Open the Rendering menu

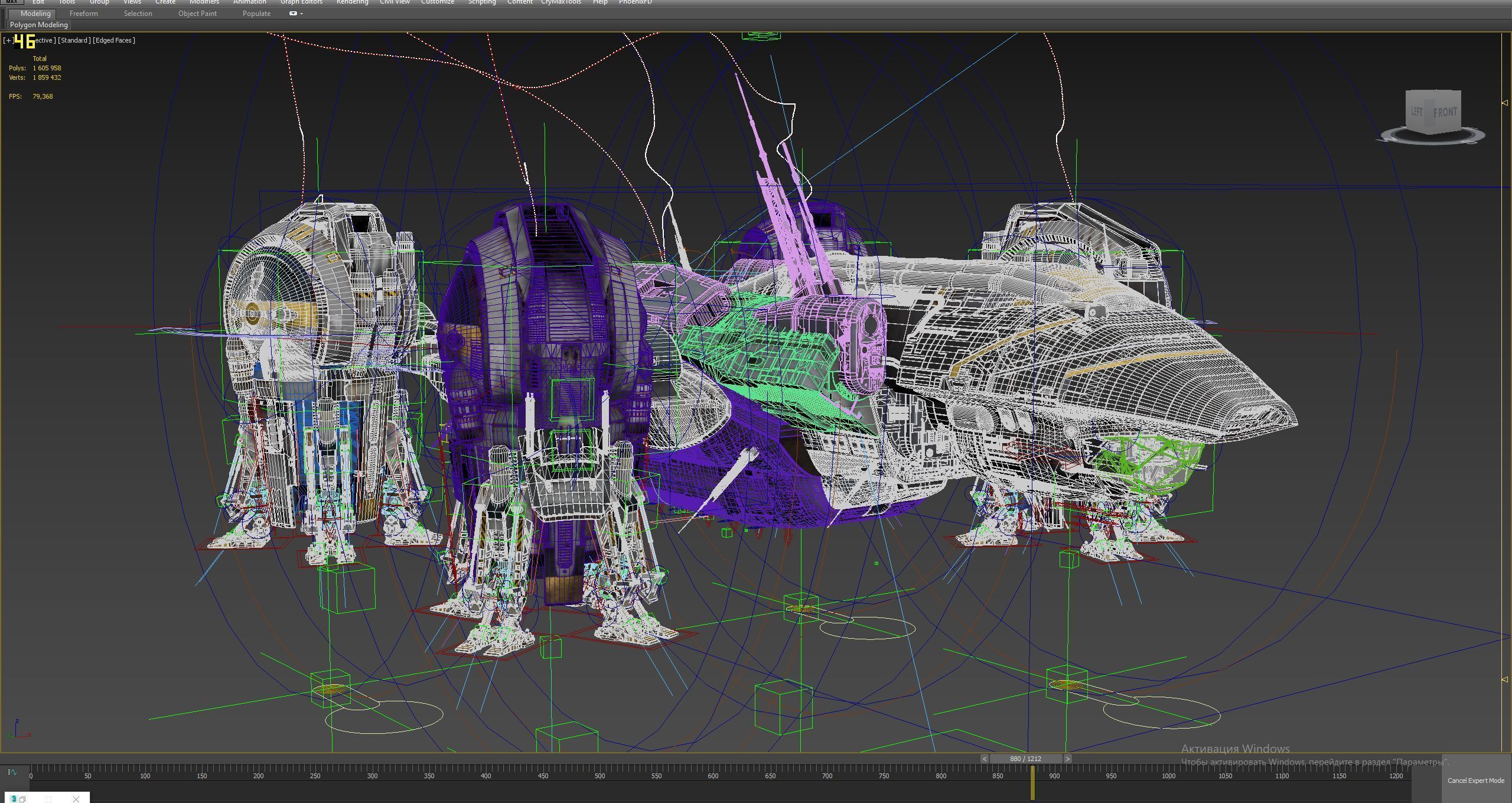(x=352, y=2)
